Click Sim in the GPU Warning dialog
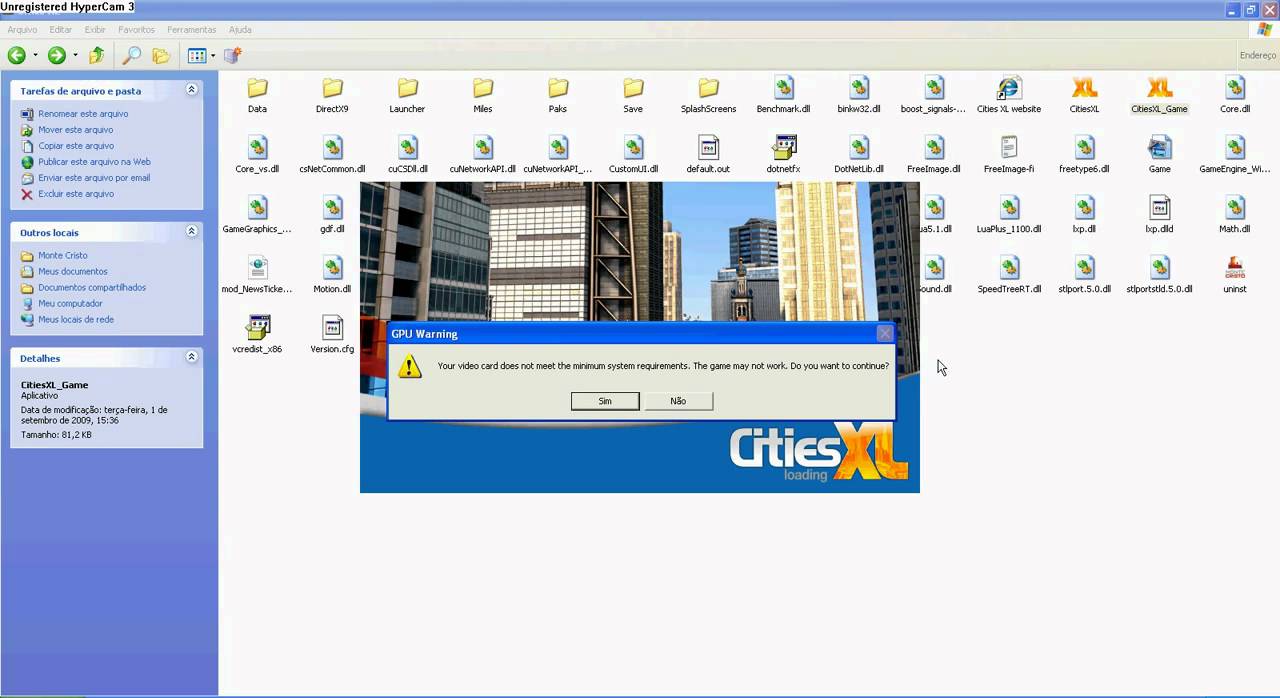Viewport: 1280px width, 698px height. (x=605, y=401)
